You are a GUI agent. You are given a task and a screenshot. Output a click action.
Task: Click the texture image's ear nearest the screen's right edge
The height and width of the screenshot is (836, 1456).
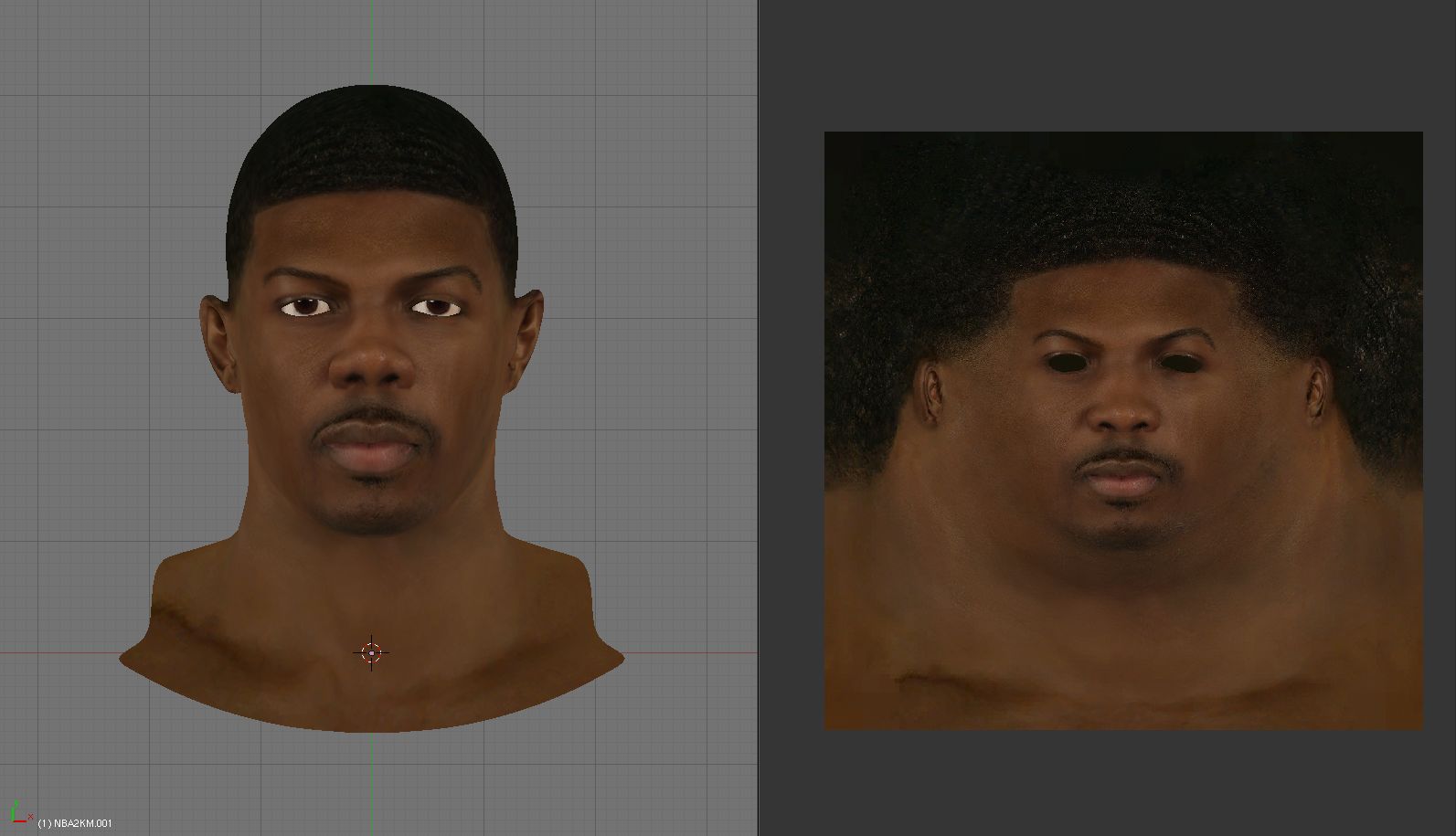(x=1317, y=389)
